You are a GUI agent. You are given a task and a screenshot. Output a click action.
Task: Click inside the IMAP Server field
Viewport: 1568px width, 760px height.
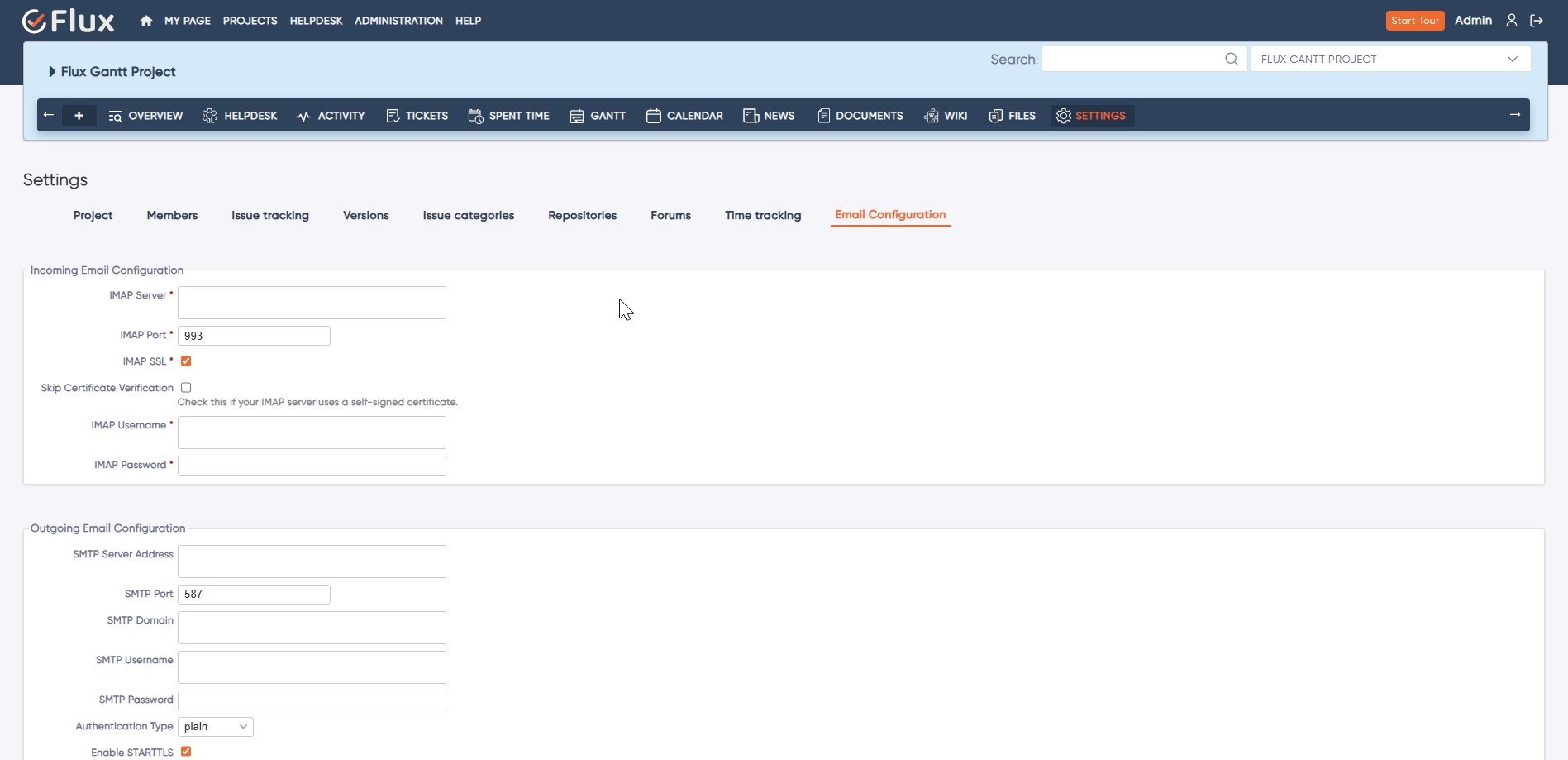pyautogui.click(x=311, y=302)
